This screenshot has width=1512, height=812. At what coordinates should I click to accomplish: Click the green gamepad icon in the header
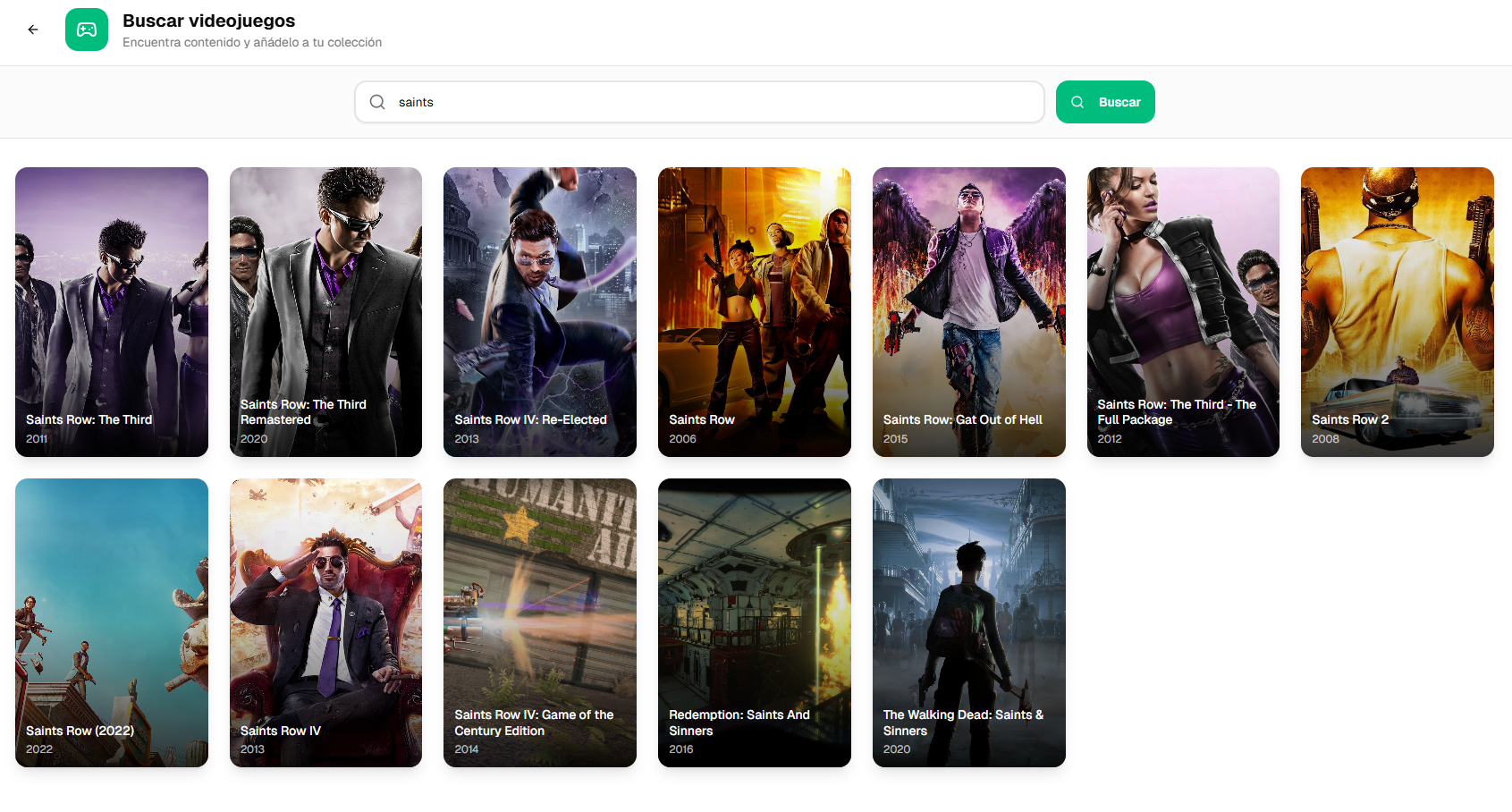(x=87, y=30)
